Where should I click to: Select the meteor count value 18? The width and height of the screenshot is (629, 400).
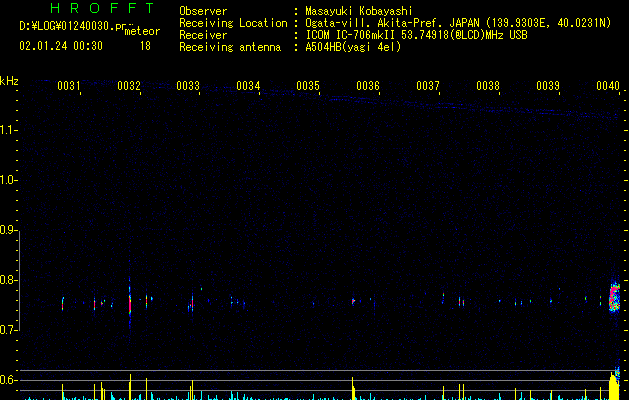pyautogui.click(x=145, y=46)
